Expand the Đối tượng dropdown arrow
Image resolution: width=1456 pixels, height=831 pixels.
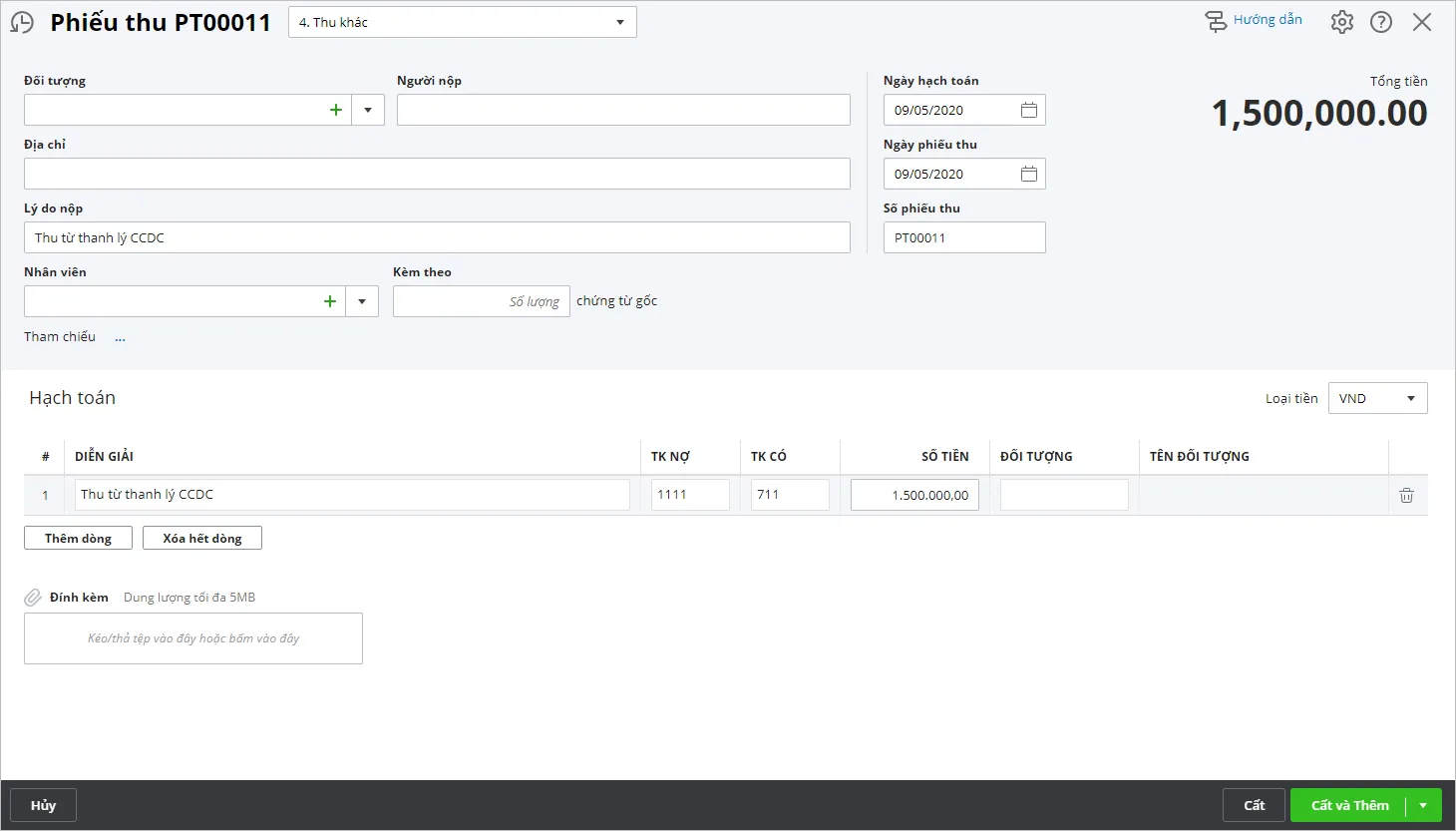(x=368, y=110)
